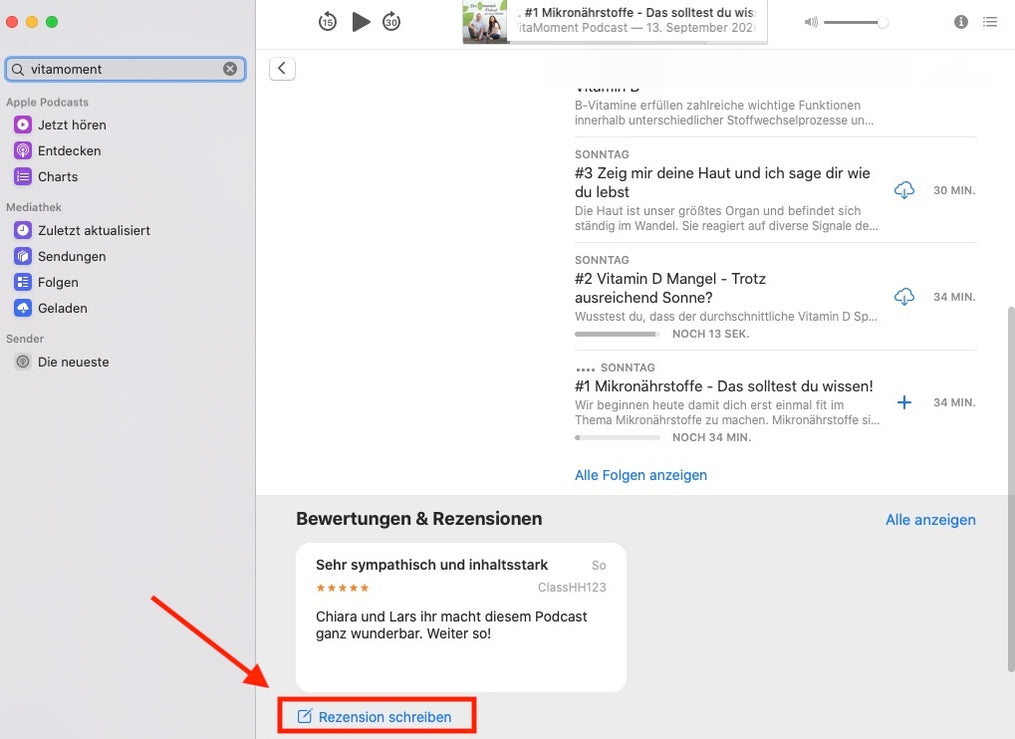Download episode #3 Zeig mir deine Haut
This screenshot has width=1015, height=739.
tap(904, 190)
